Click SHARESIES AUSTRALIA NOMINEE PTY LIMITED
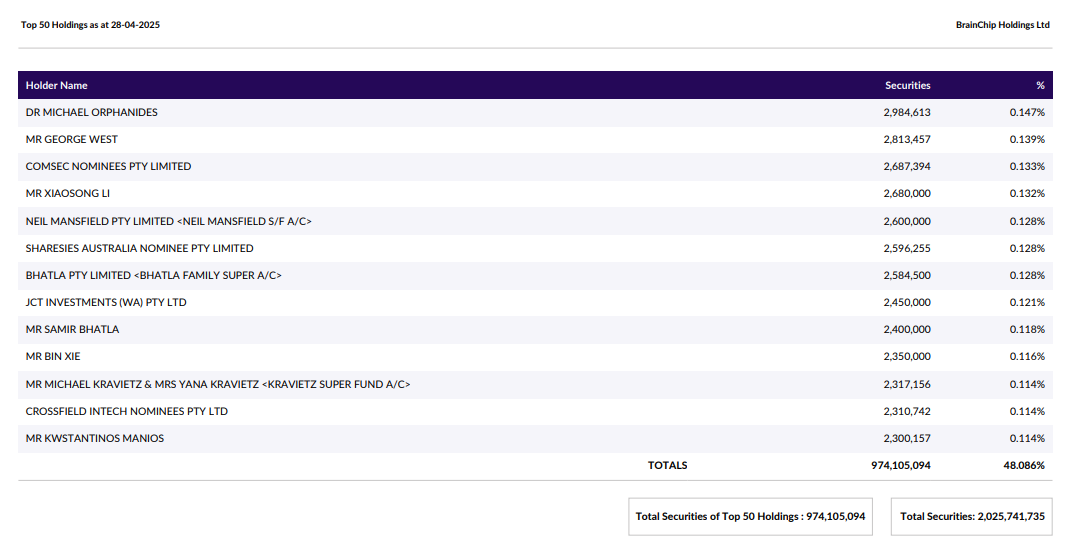This screenshot has width=1067, height=545. pyautogui.click(x=140, y=248)
